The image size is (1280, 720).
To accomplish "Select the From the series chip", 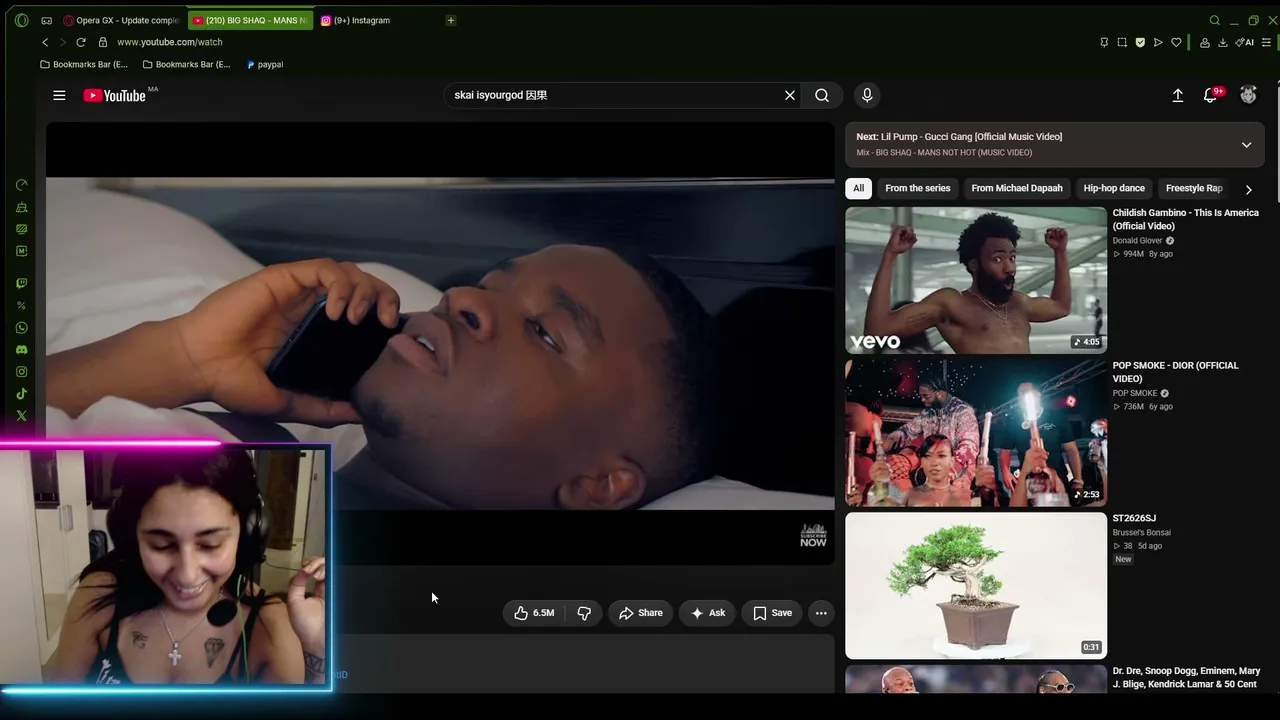I will tap(918, 188).
